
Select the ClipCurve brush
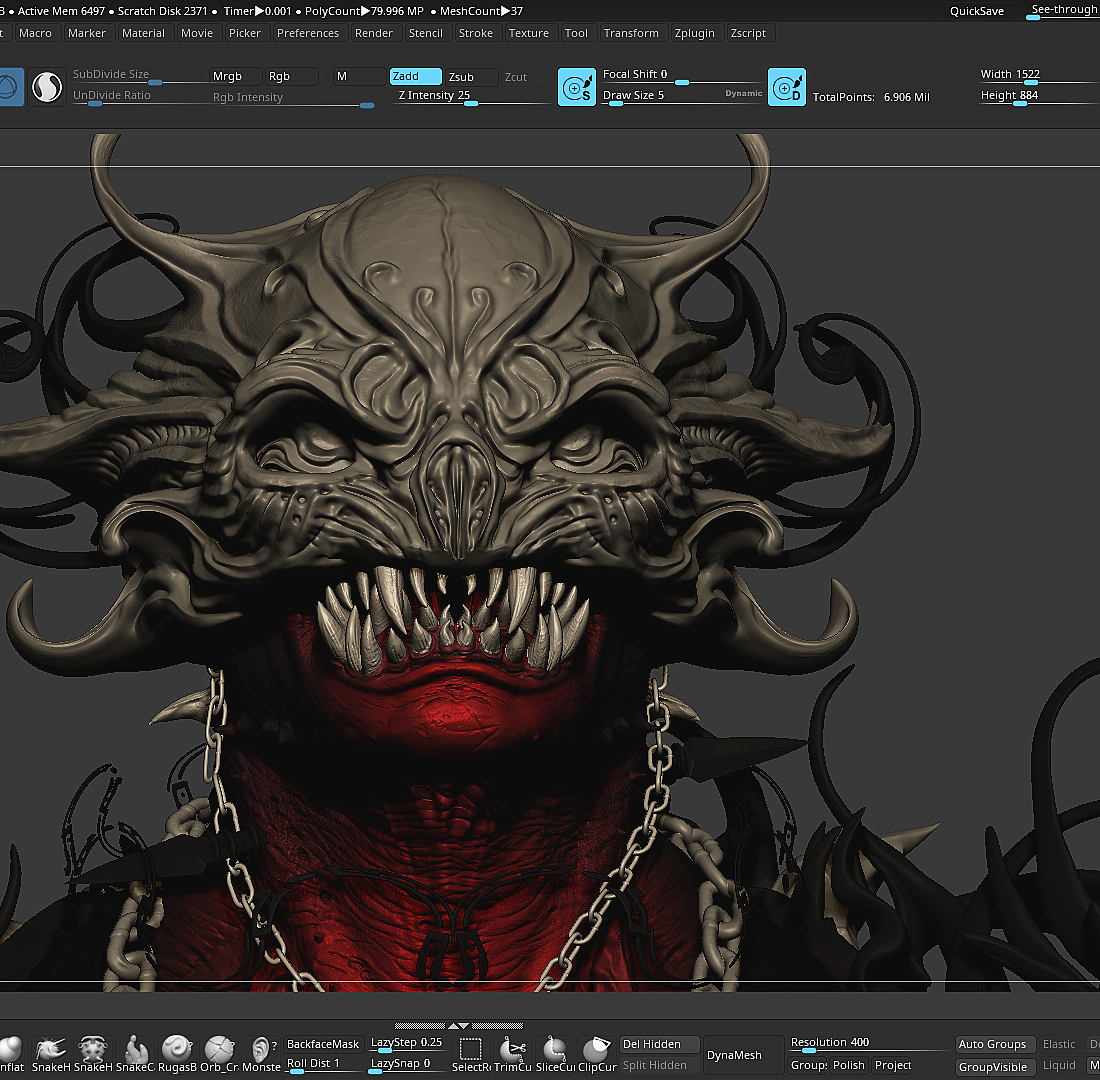(597, 1055)
